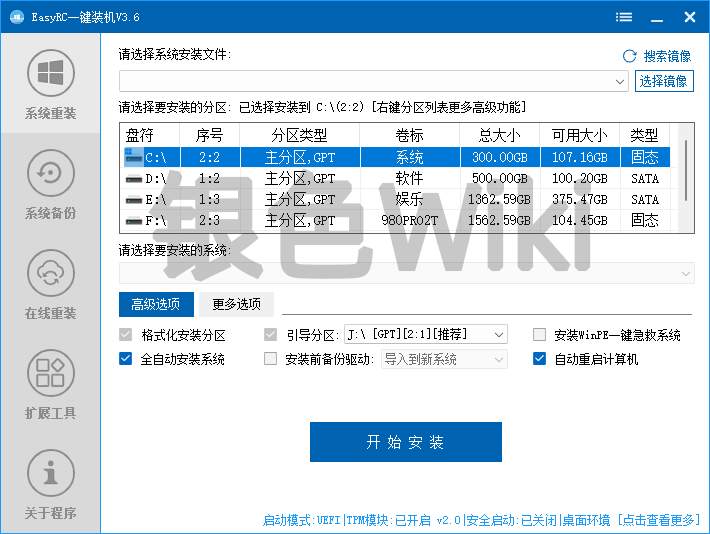Open the 扩展工具 sidebar icon
This screenshot has width=710, height=534.
pyautogui.click(x=50, y=372)
